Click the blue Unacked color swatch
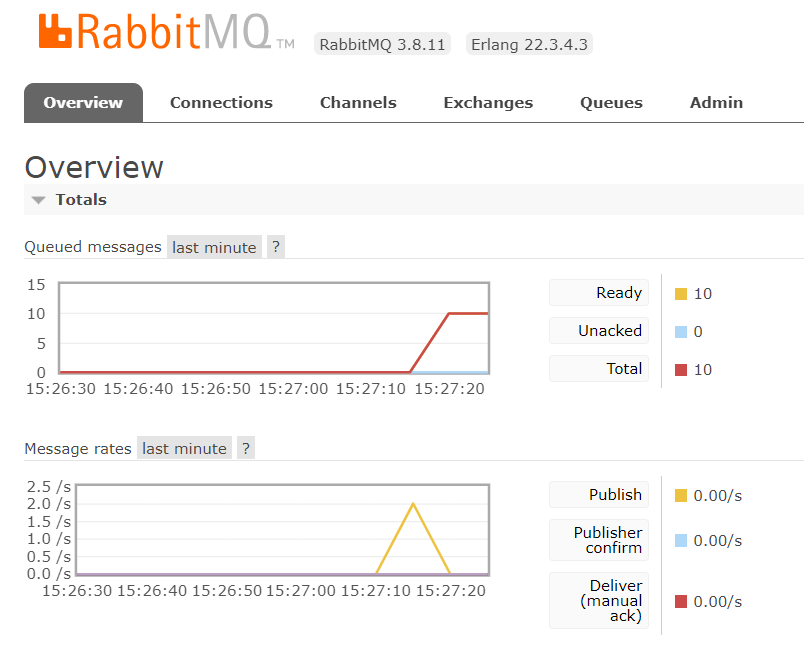The width and height of the screenshot is (804, 667). point(681,332)
